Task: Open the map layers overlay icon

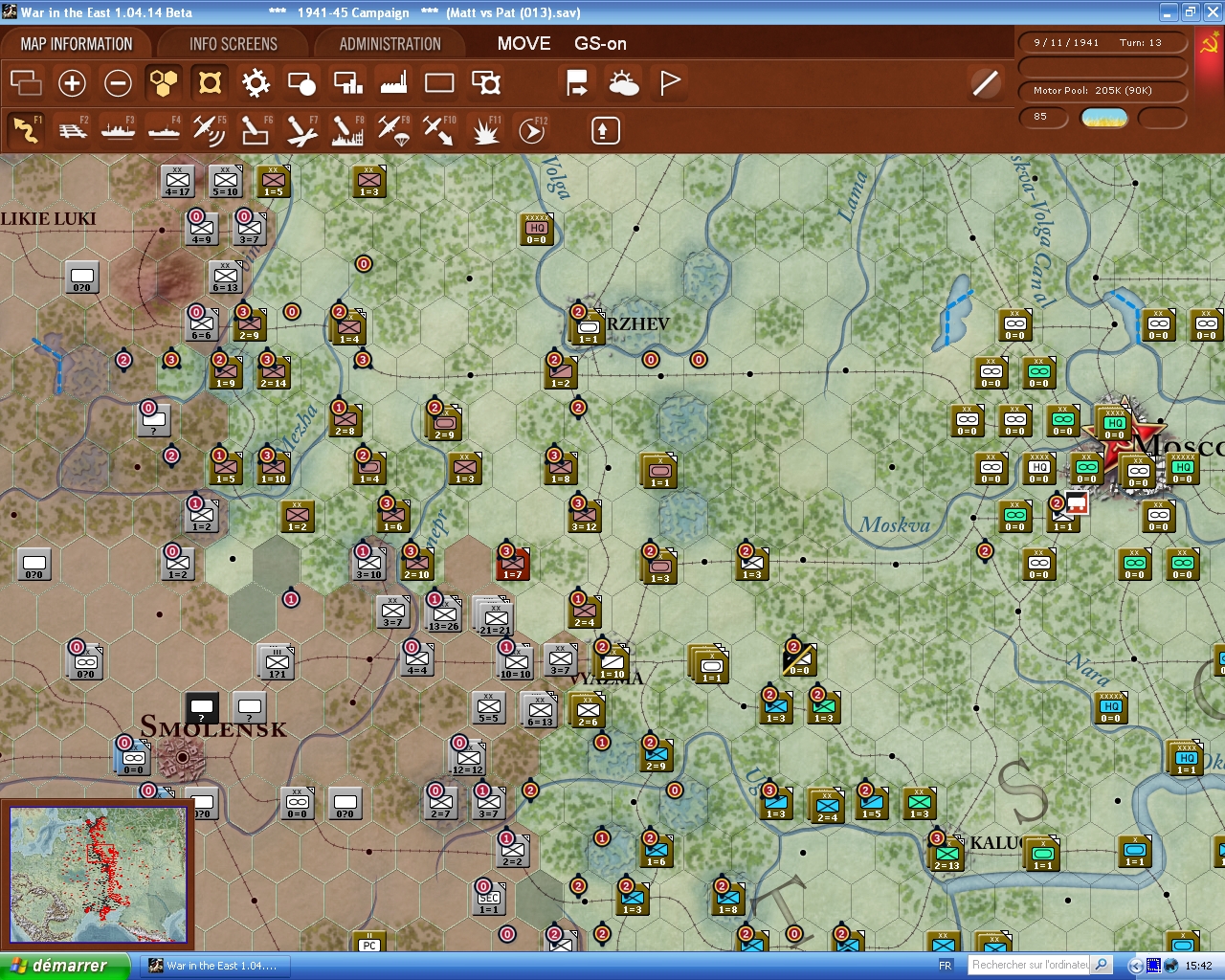Action: [26, 83]
